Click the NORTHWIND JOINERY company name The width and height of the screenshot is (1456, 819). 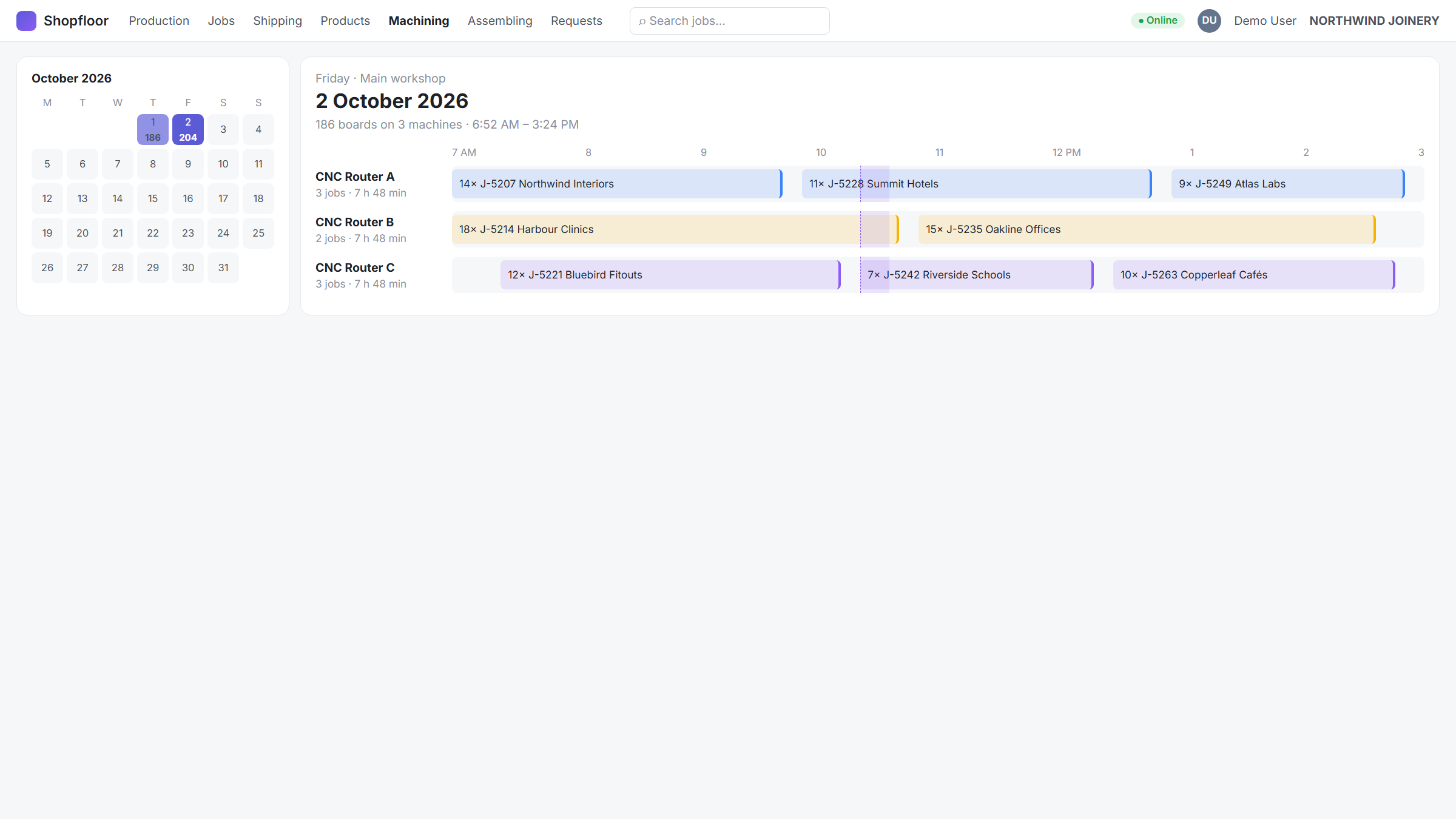click(x=1374, y=21)
